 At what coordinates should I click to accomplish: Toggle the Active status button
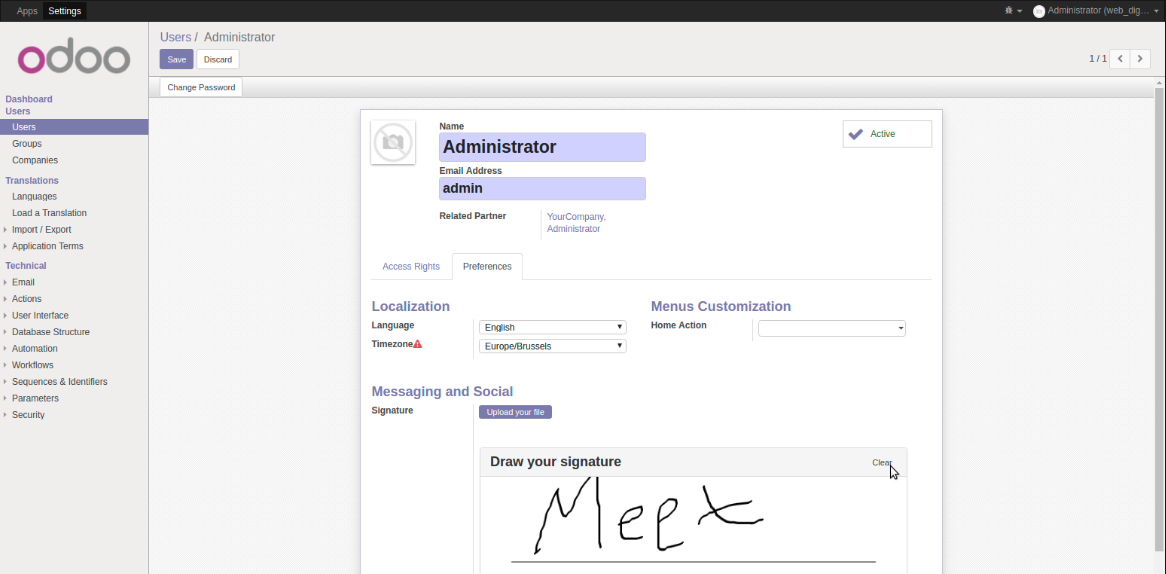point(886,134)
